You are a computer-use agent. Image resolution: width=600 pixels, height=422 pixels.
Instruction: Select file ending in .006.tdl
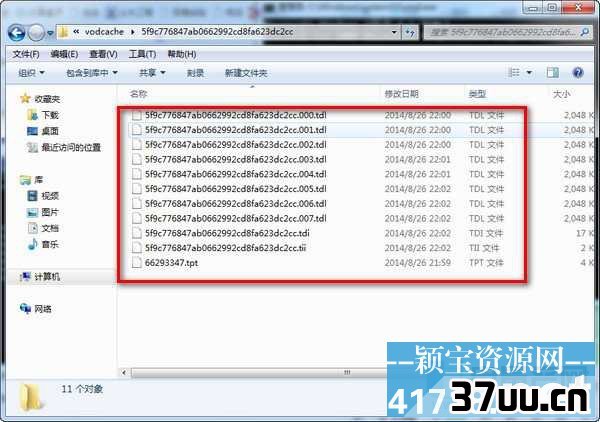point(235,204)
